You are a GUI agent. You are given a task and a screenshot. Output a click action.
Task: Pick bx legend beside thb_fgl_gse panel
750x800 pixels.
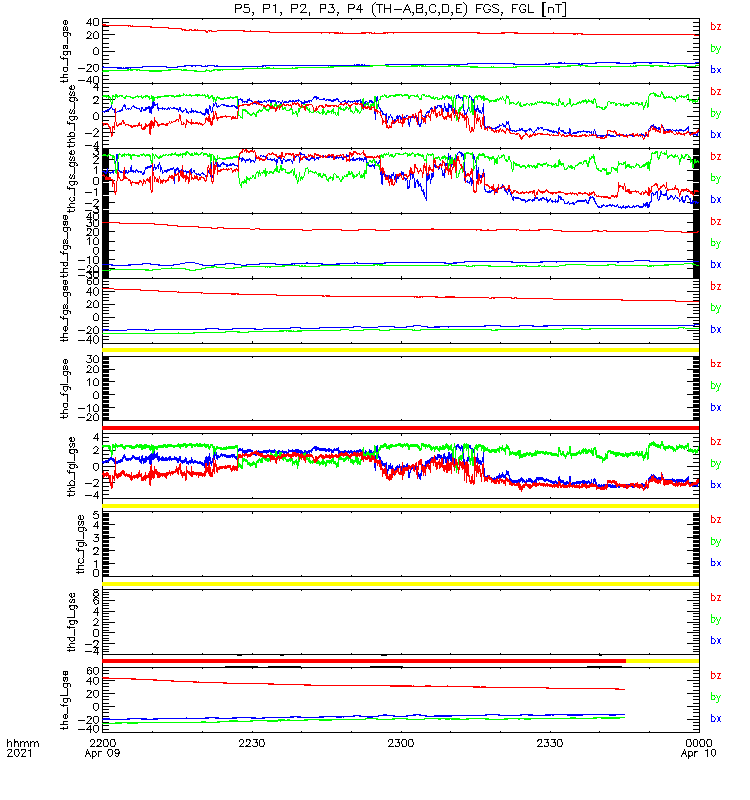click(716, 485)
